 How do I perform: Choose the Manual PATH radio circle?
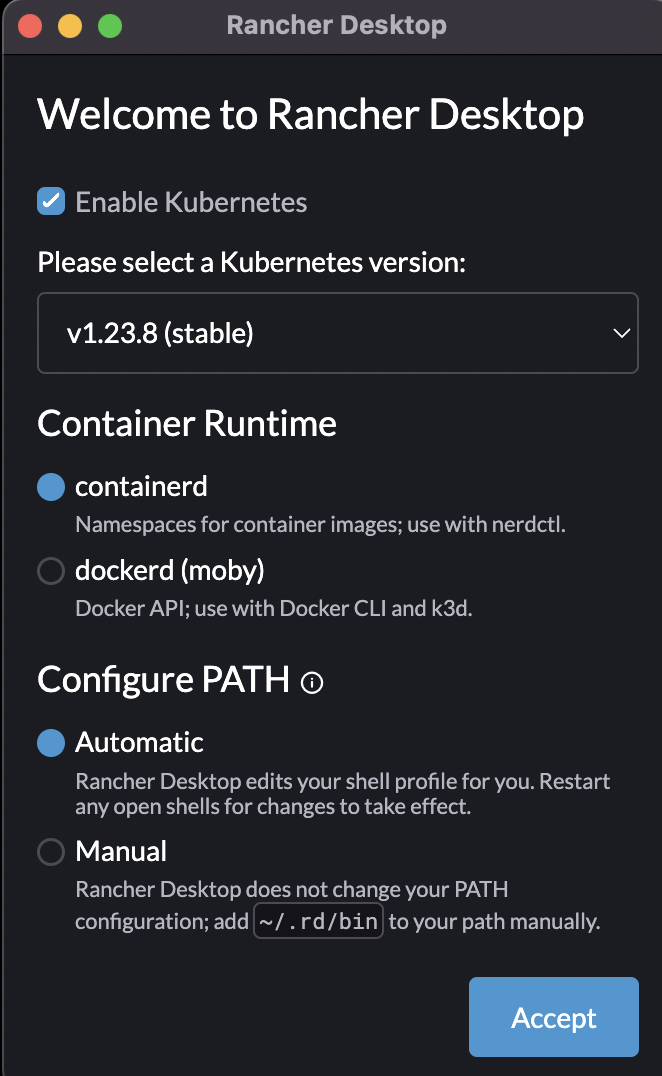[51, 852]
